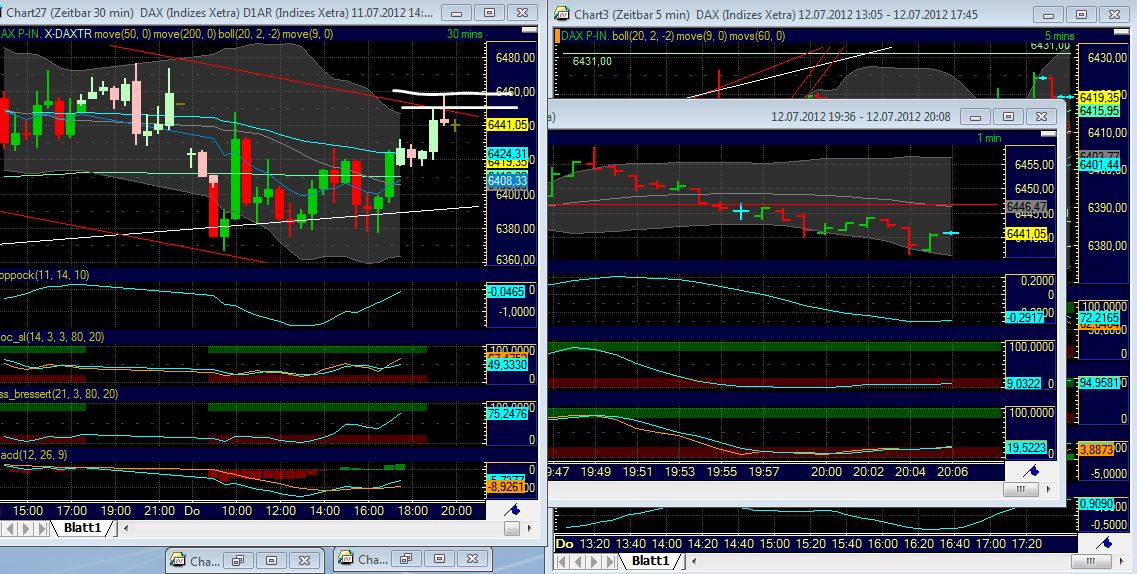Image resolution: width=1137 pixels, height=574 pixels.
Task: Click the 19,5223 indicator value
Action: (1026, 449)
